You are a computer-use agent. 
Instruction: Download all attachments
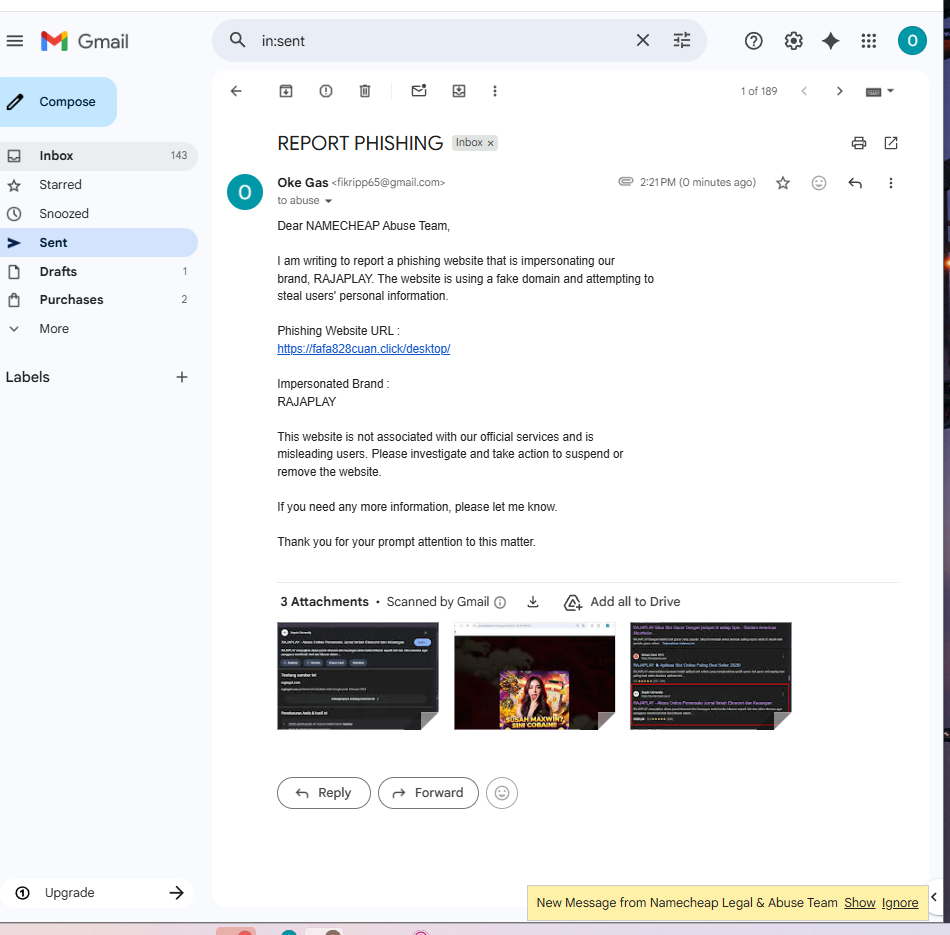(x=533, y=602)
